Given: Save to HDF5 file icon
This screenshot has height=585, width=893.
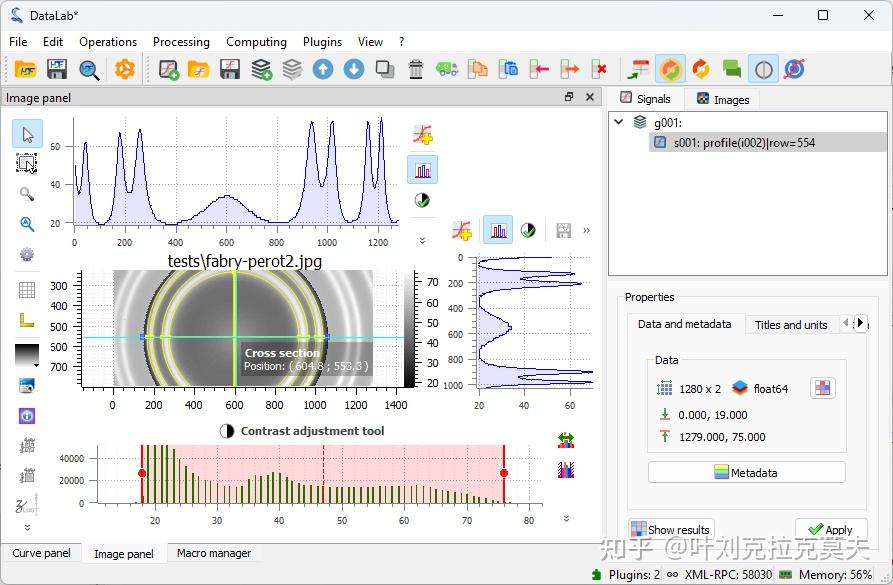Looking at the screenshot, I should [x=56, y=69].
